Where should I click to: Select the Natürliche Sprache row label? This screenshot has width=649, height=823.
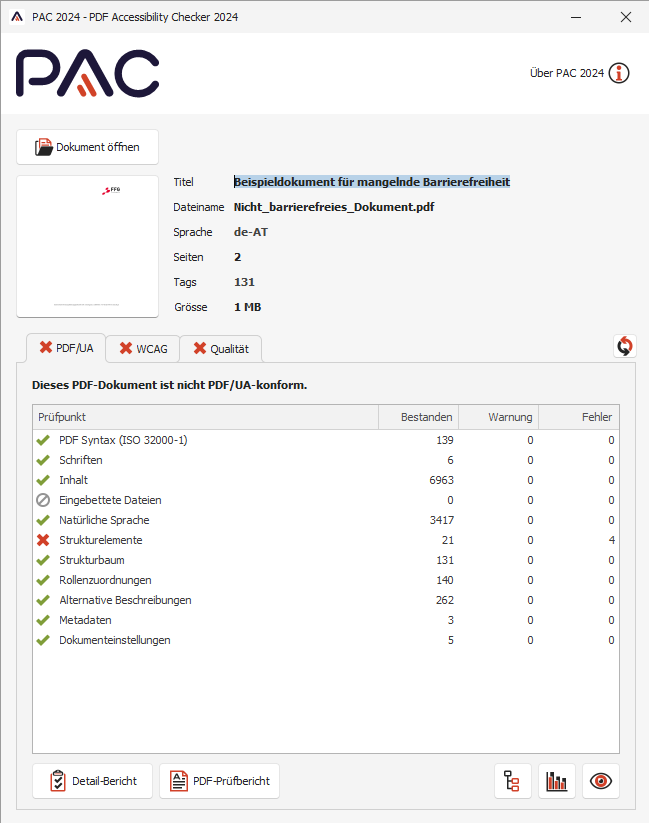click(x=104, y=520)
